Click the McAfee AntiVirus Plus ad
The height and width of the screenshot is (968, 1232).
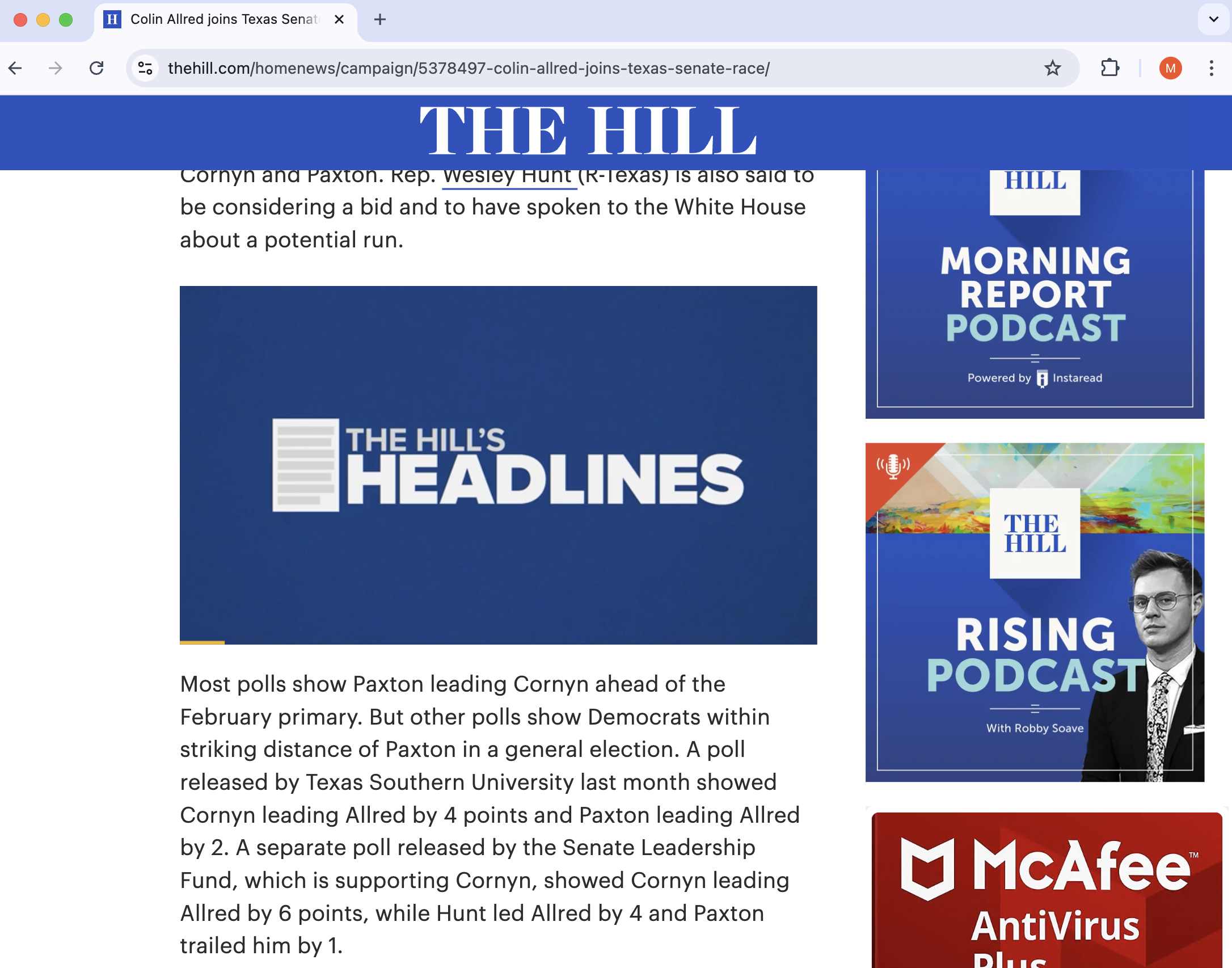[1047, 890]
